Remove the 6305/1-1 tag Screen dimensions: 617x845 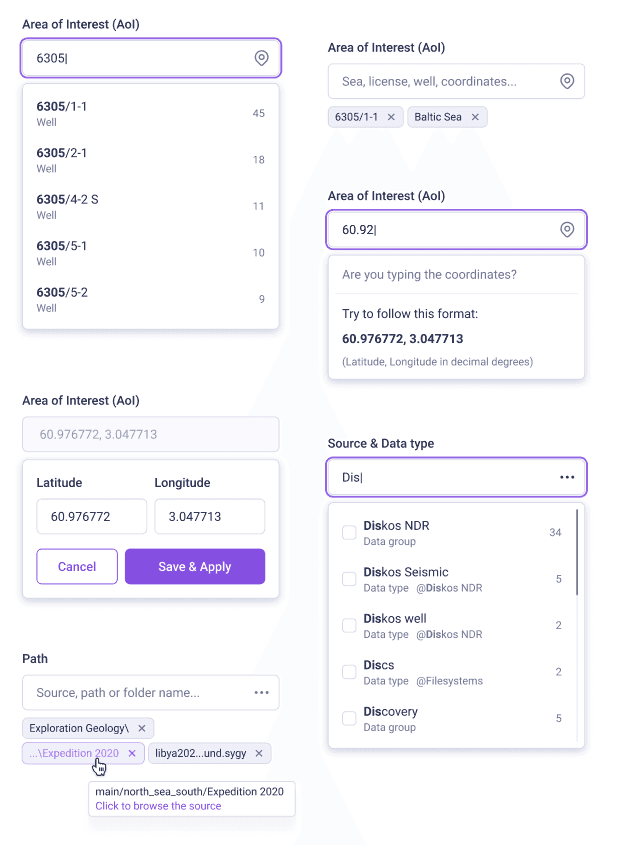[391, 117]
